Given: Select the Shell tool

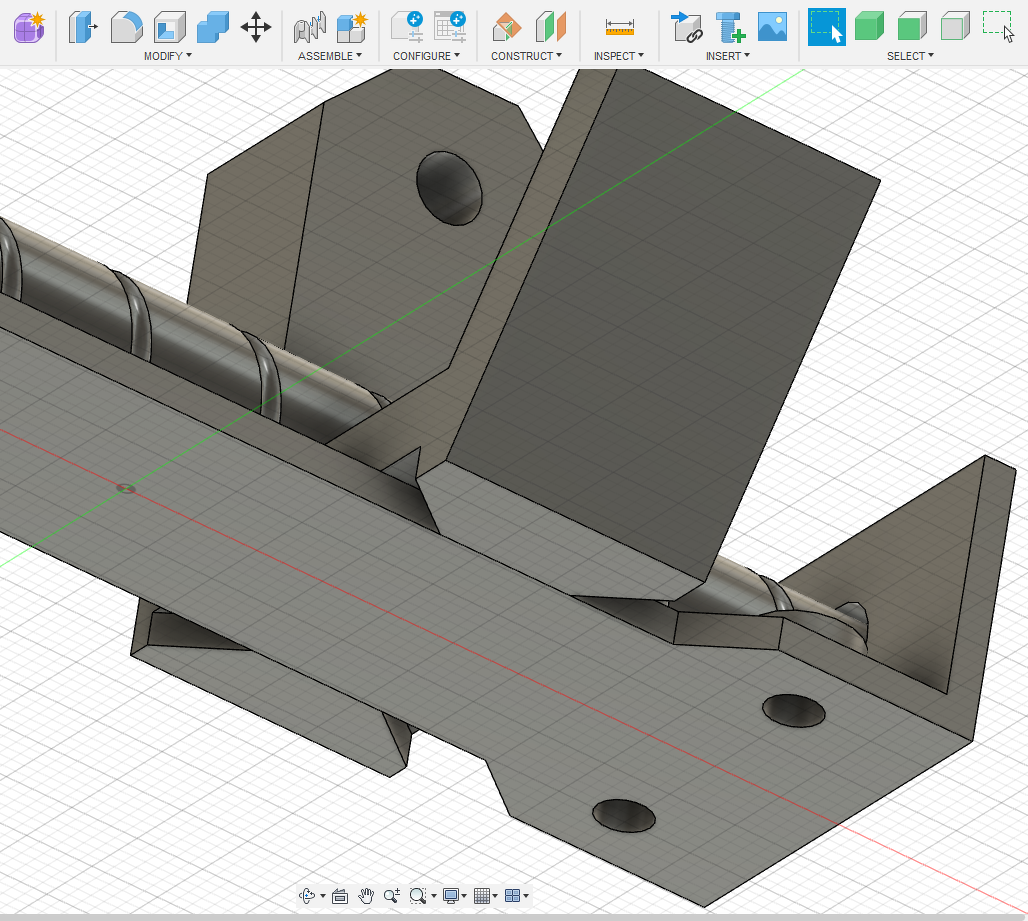Looking at the screenshot, I should [x=169, y=28].
